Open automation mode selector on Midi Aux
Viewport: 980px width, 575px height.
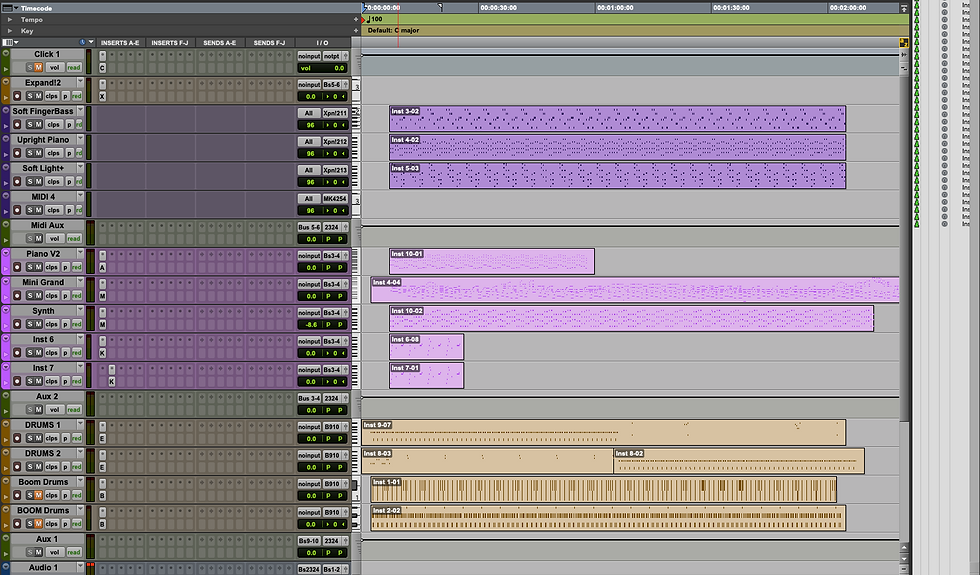[x=74, y=239]
